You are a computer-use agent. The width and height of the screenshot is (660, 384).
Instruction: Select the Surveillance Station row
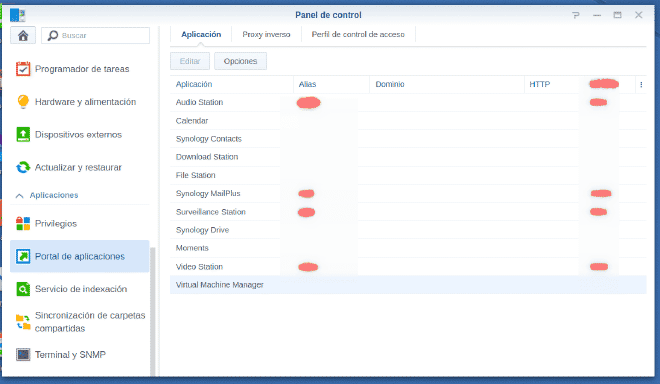[408, 212]
